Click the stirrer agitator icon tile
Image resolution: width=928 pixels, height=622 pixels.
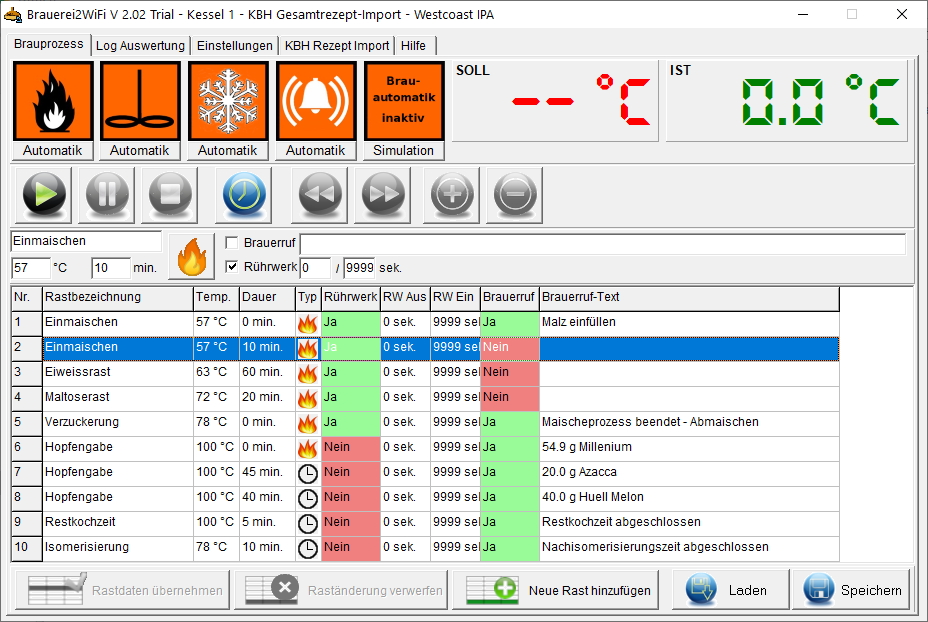tap(140, 101)
